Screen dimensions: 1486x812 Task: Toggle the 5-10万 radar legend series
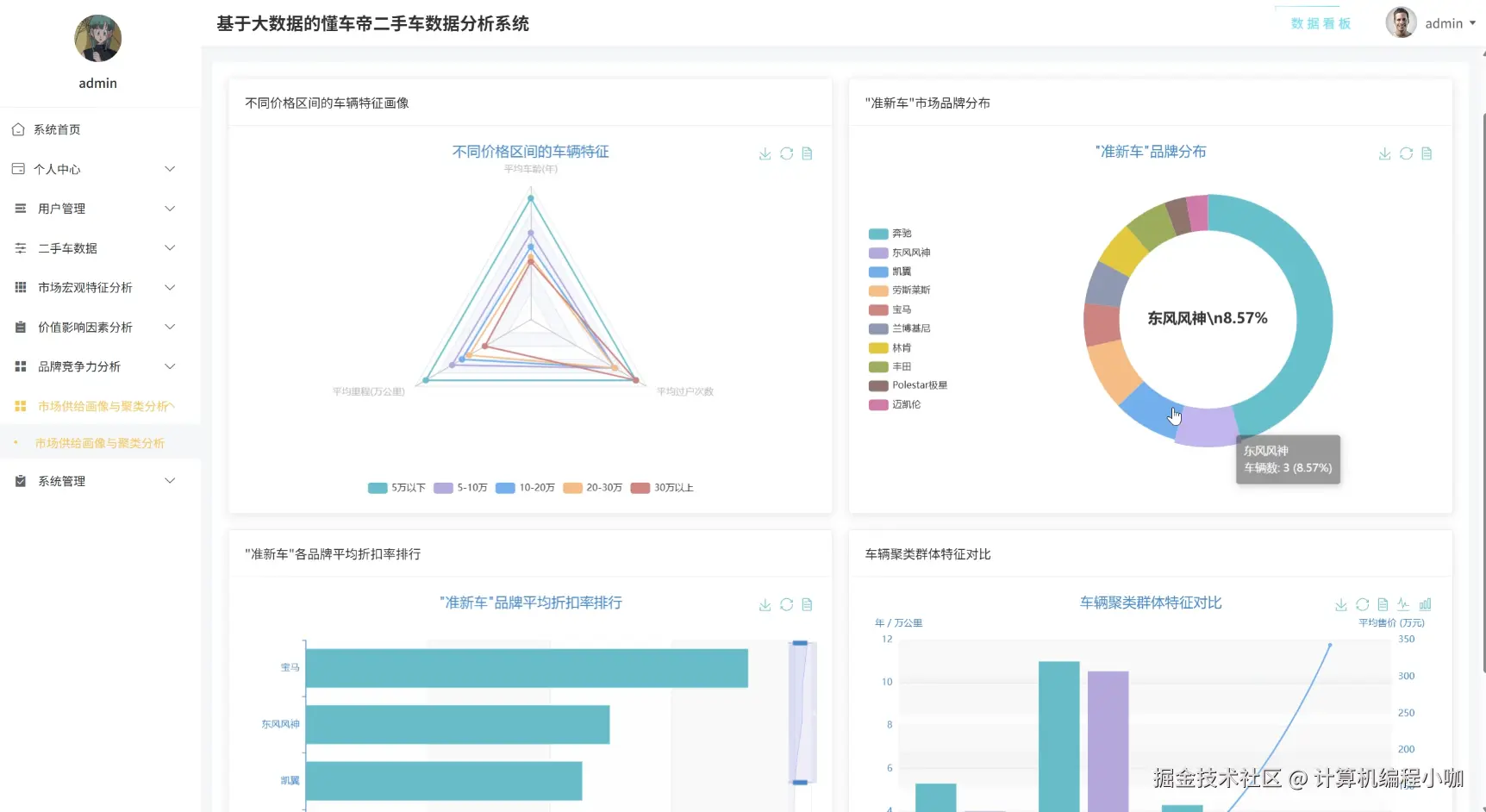tap(460, 488)
